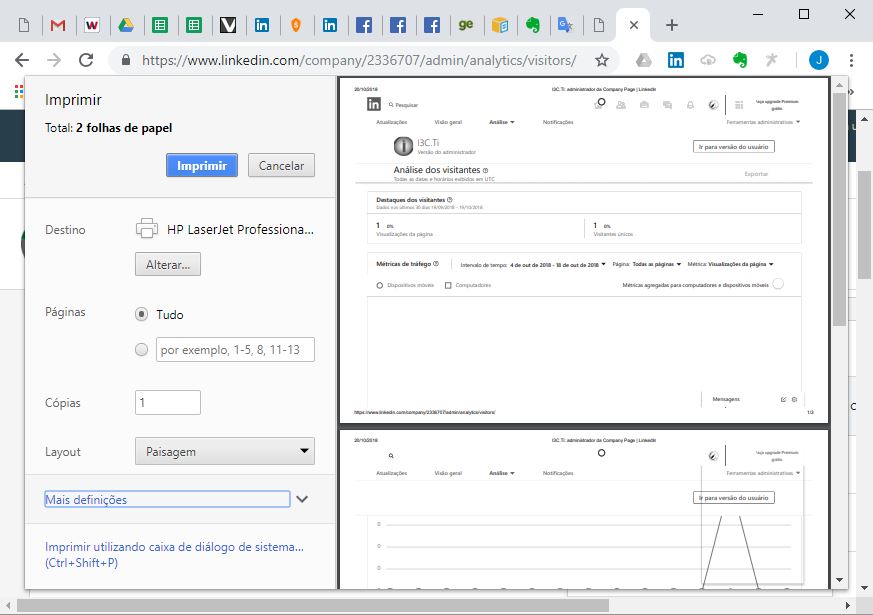The image size is (873, 615).
Task: Open the system dialog print link
Action: pyautogui.click(x=173, y=555)
